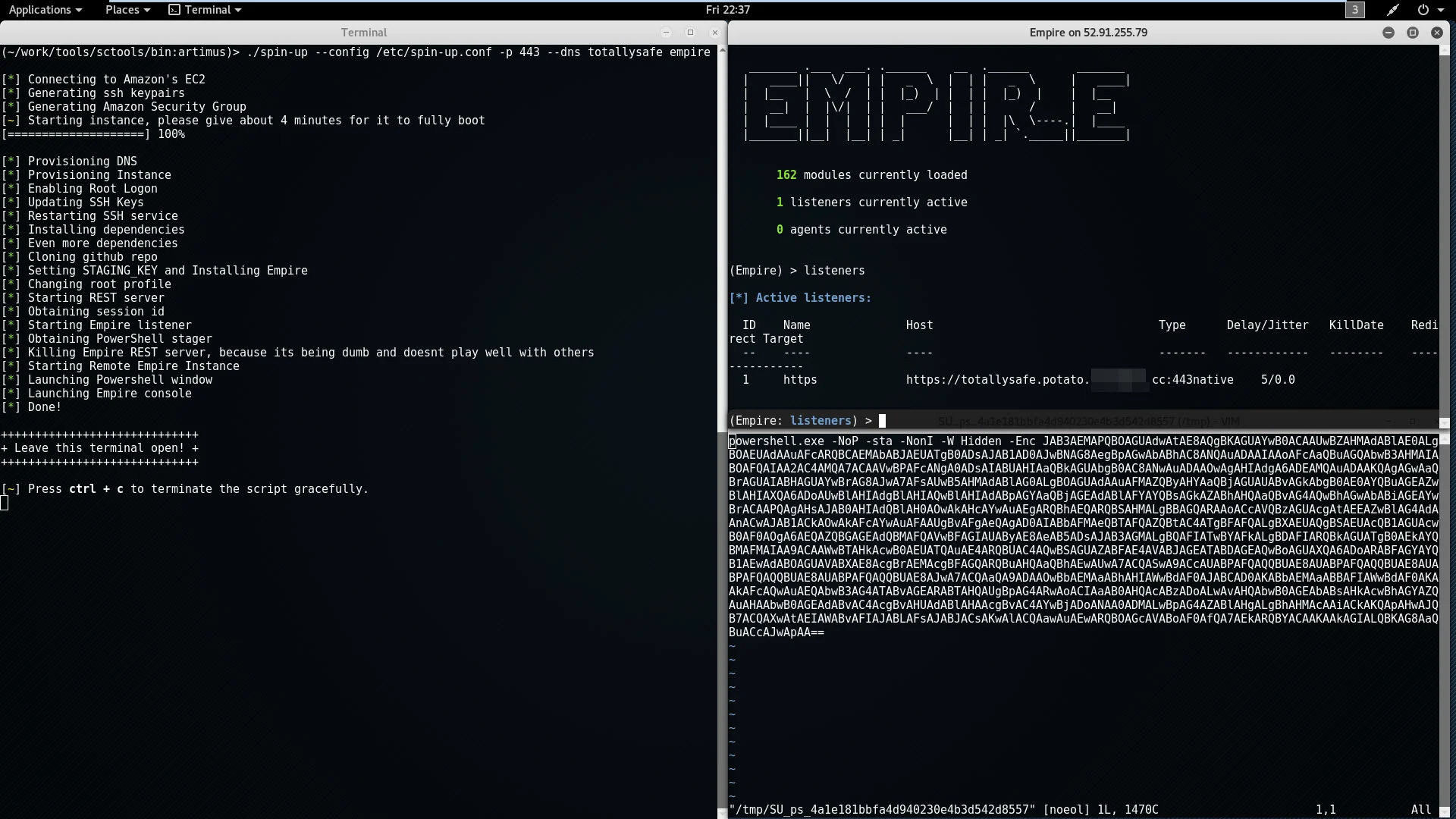The width and height of the screenshot is (1456, 819).
Task: Click the Empire listeners command prompt cursor
Action: coord(882,421)
